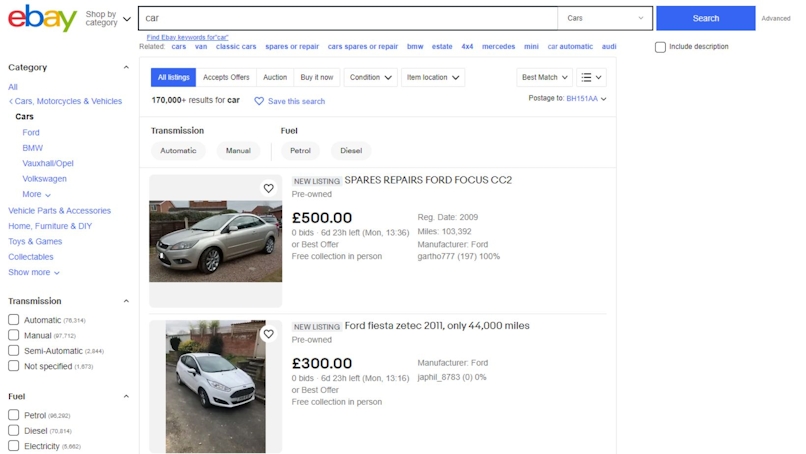Check Automatic transmission filter

pyautogui.click(x=14, y=320)
